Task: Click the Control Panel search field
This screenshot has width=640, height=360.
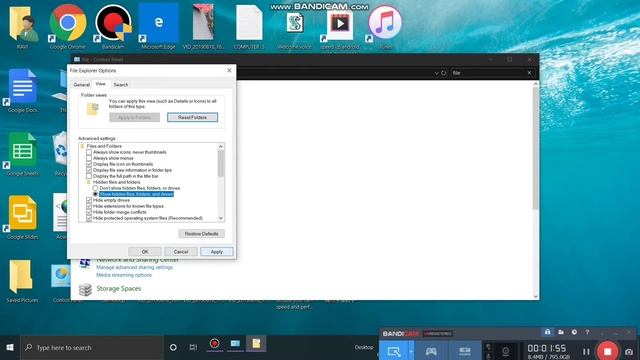Action: click(x=488, y=73)
